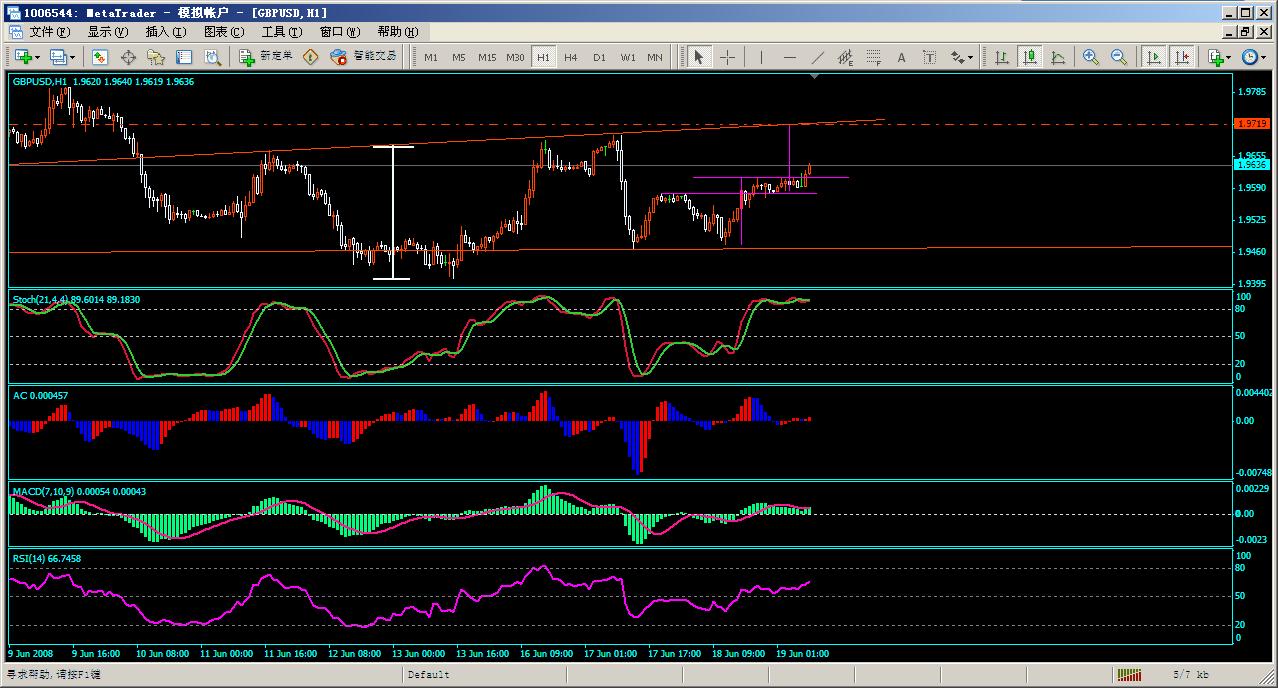
Task: Click the RSI(14) indicator label
Action: (x=47, y=558)
